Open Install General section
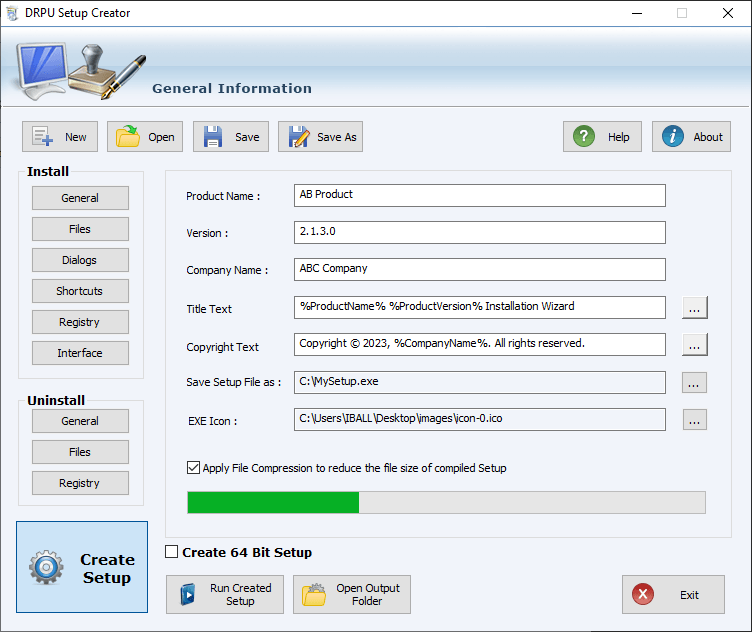Viewport: 752px width, 632px height. coord(80,198)
